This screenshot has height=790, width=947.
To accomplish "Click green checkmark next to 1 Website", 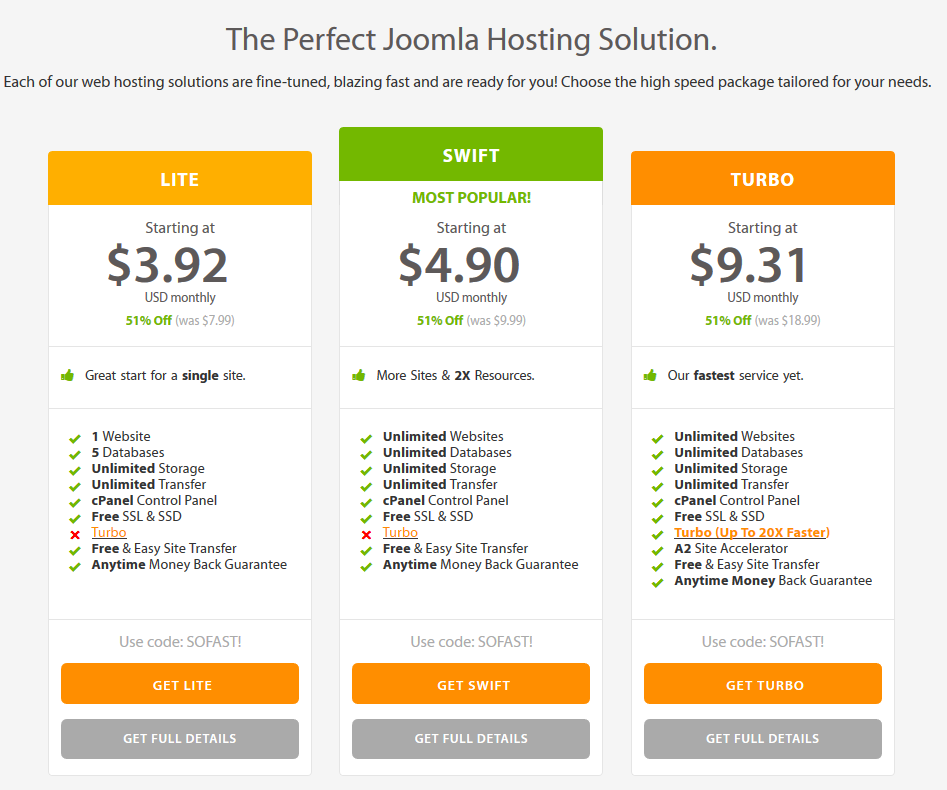I will click(x=75, y=438).
